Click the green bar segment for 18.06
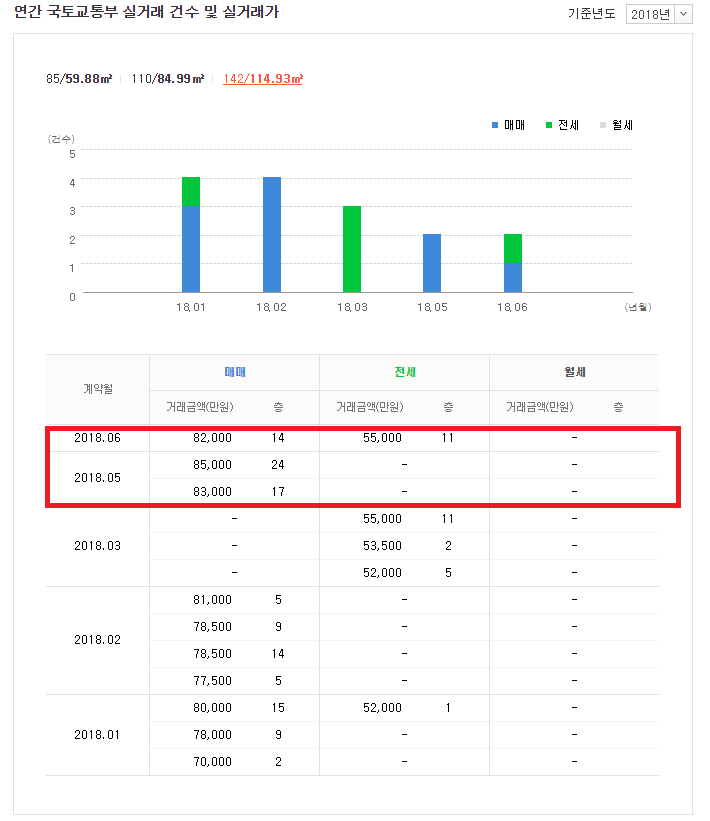Screen dimensions: 710x821 point(513,249)
